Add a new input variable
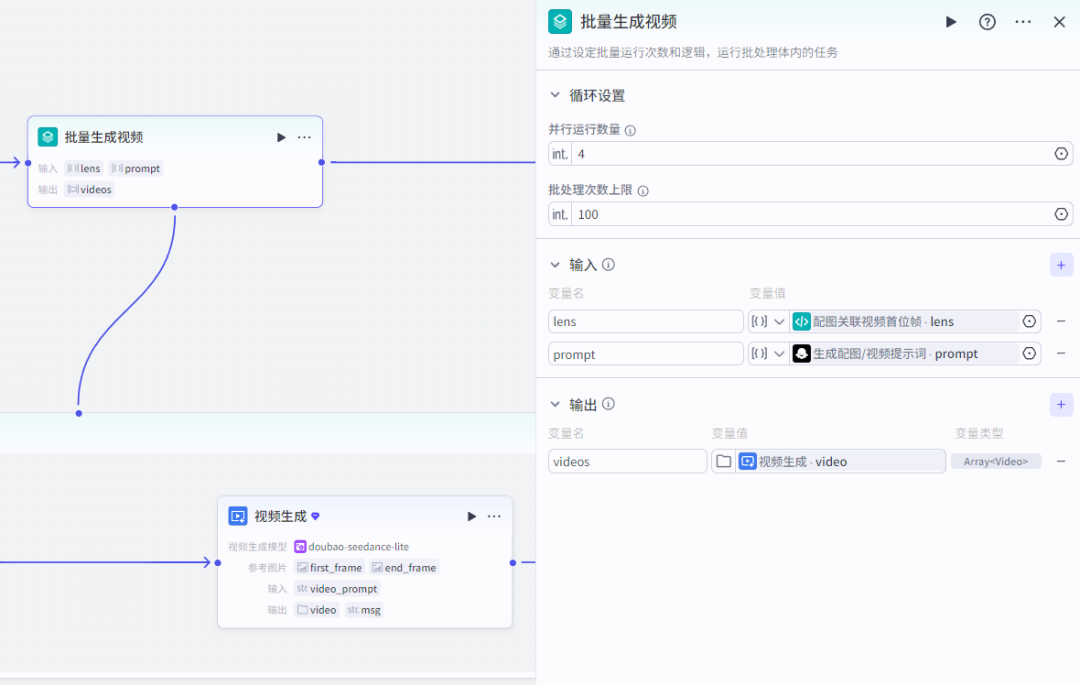The height and width of the screenshot is (685, 1080). coord(1061,265)
